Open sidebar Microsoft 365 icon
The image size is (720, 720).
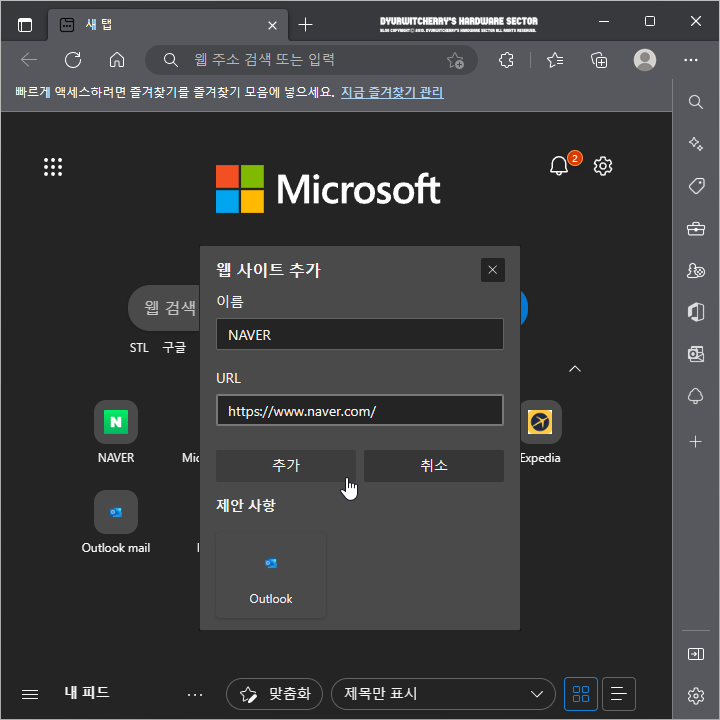(x=696, y=312)
